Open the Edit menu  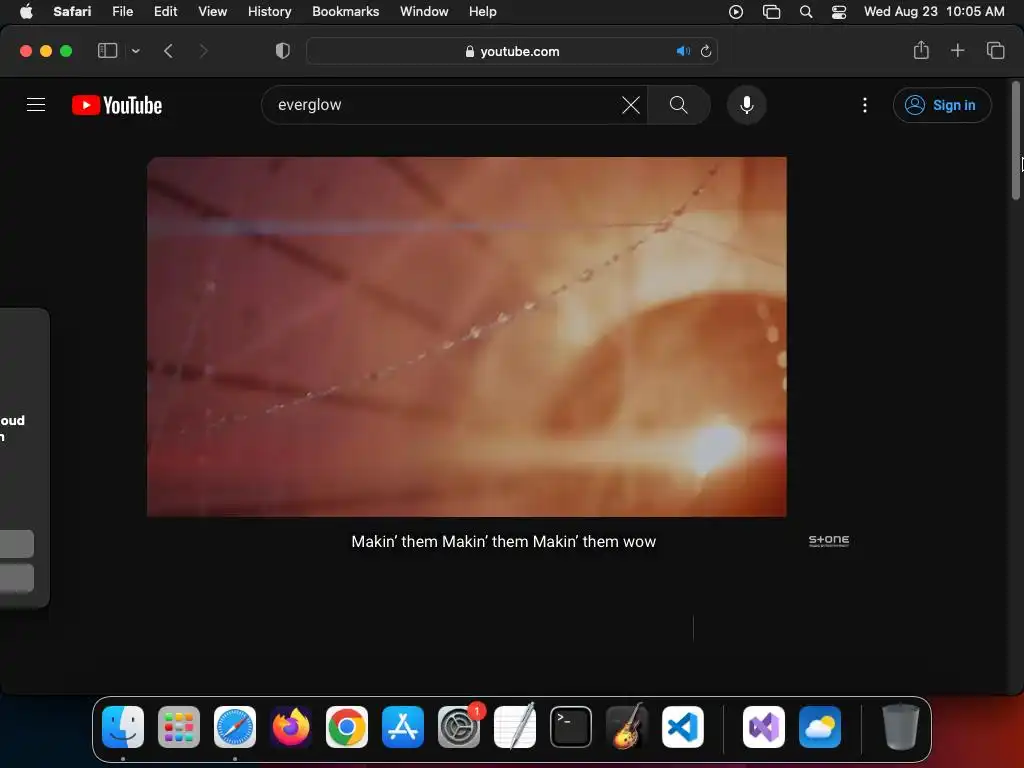click(x=165, y=11)
